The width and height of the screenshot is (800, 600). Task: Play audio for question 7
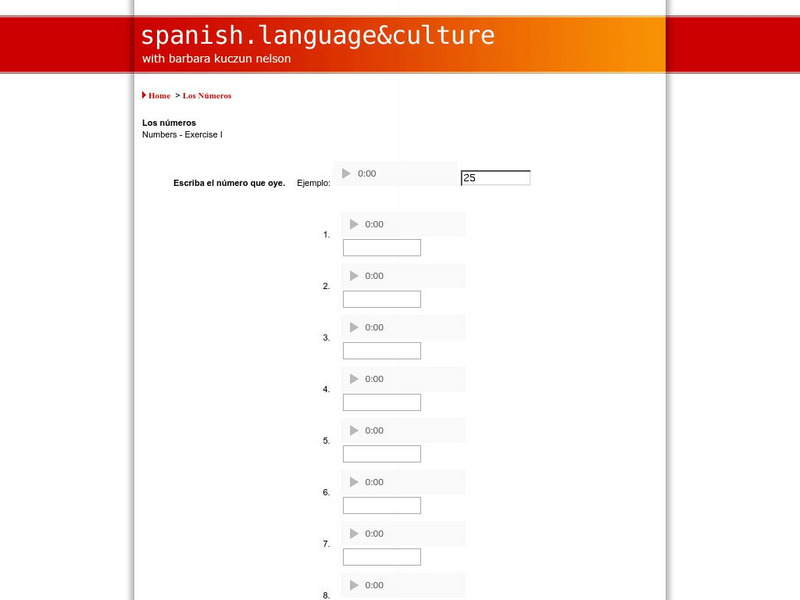(x=354, y=534)
